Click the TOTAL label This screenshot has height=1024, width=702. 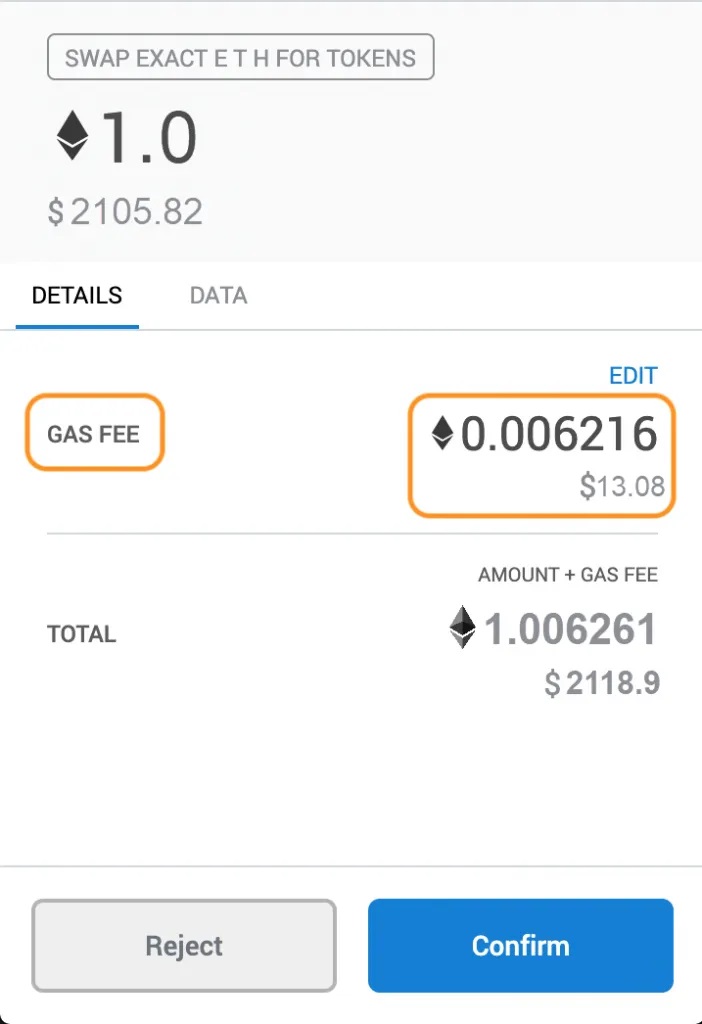pos(82,634)
